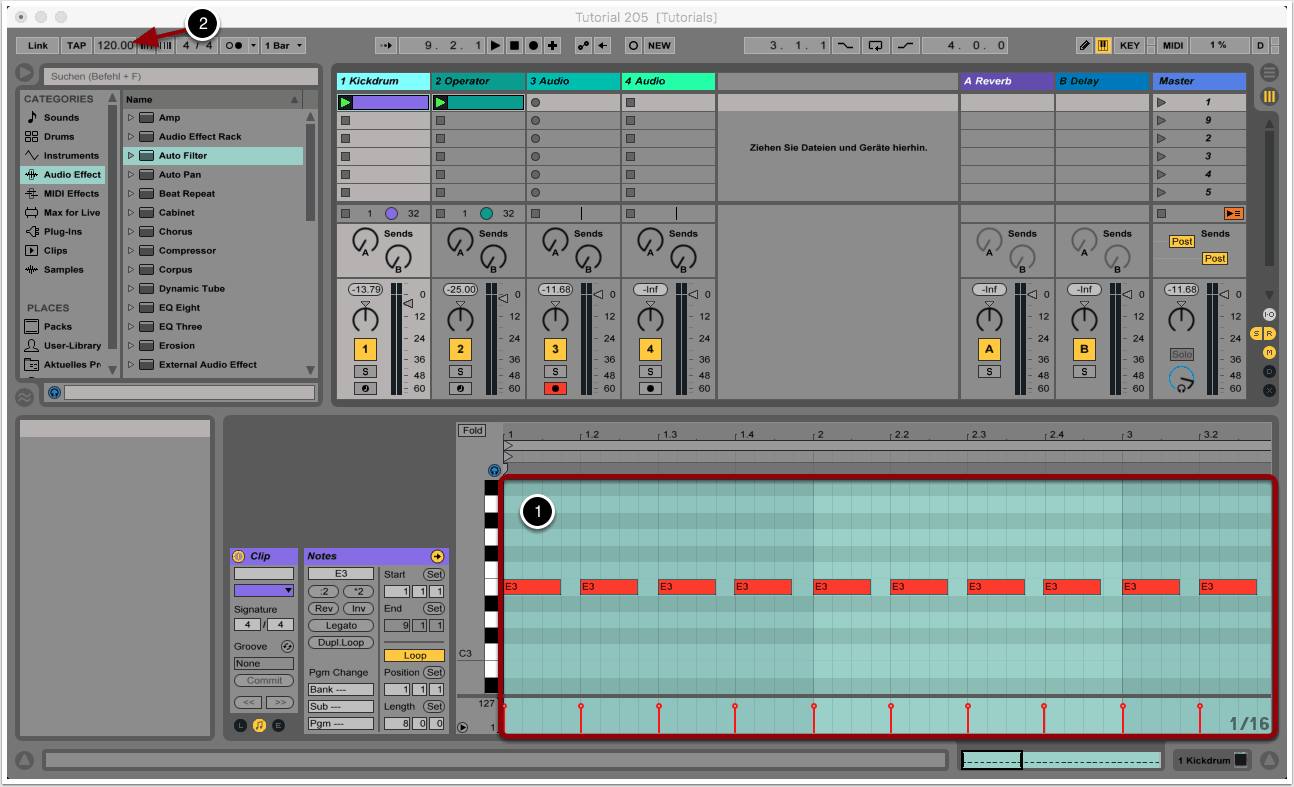
Task: Enable Draw Mode pencil icon
Action: coord(1085,45)
